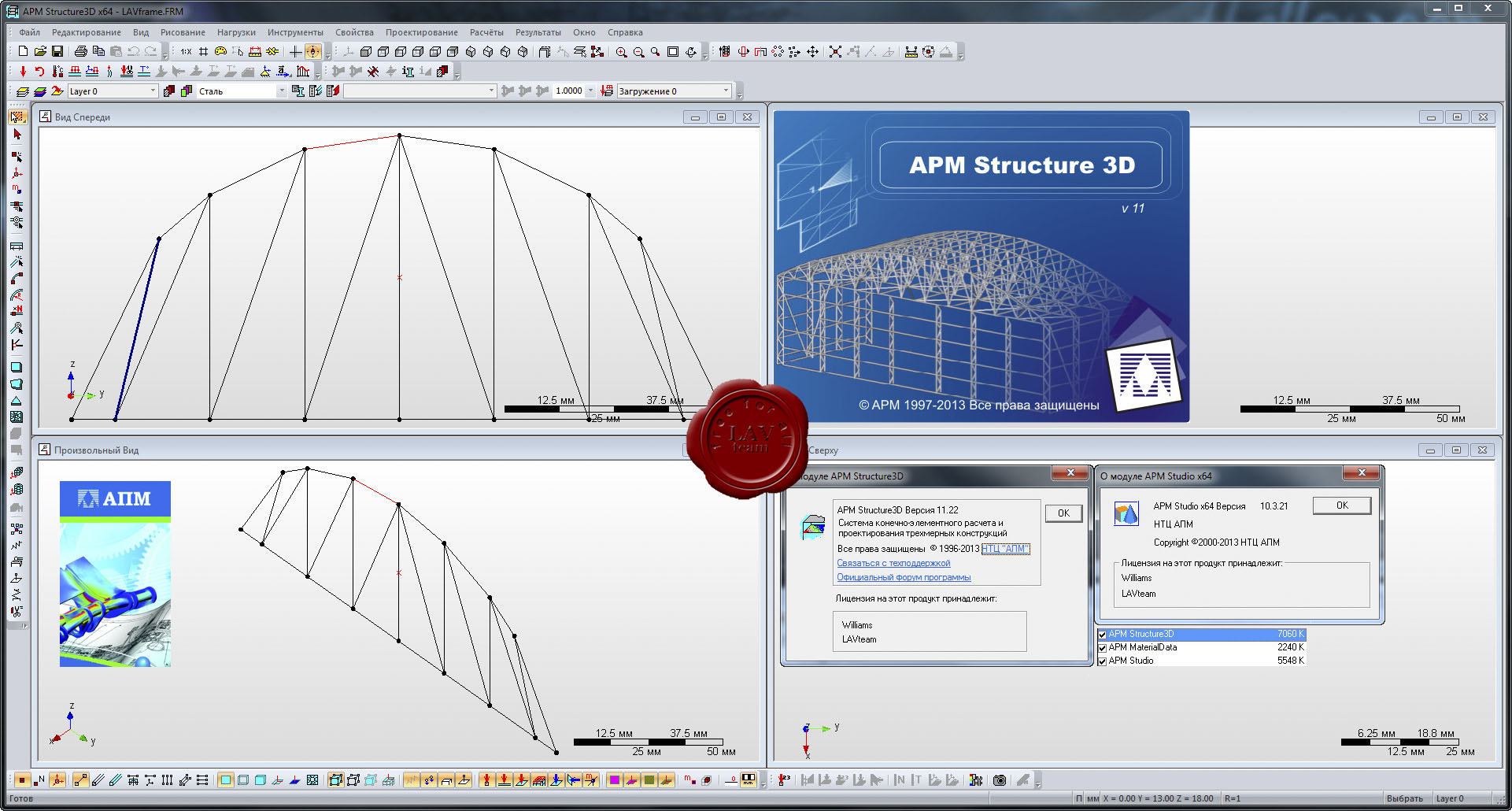Select the first isometric cube view icon

pos(471,52)
